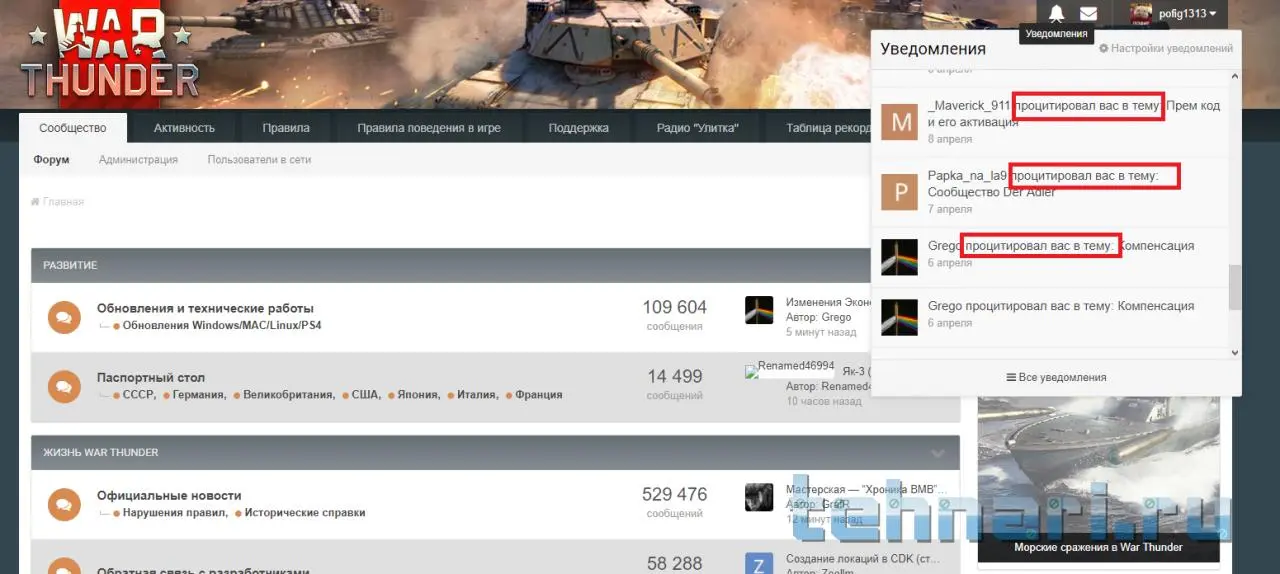Click the notifications scroll down arrow
This screenshot has width=1280, height=574.
tap(1234, 352)
